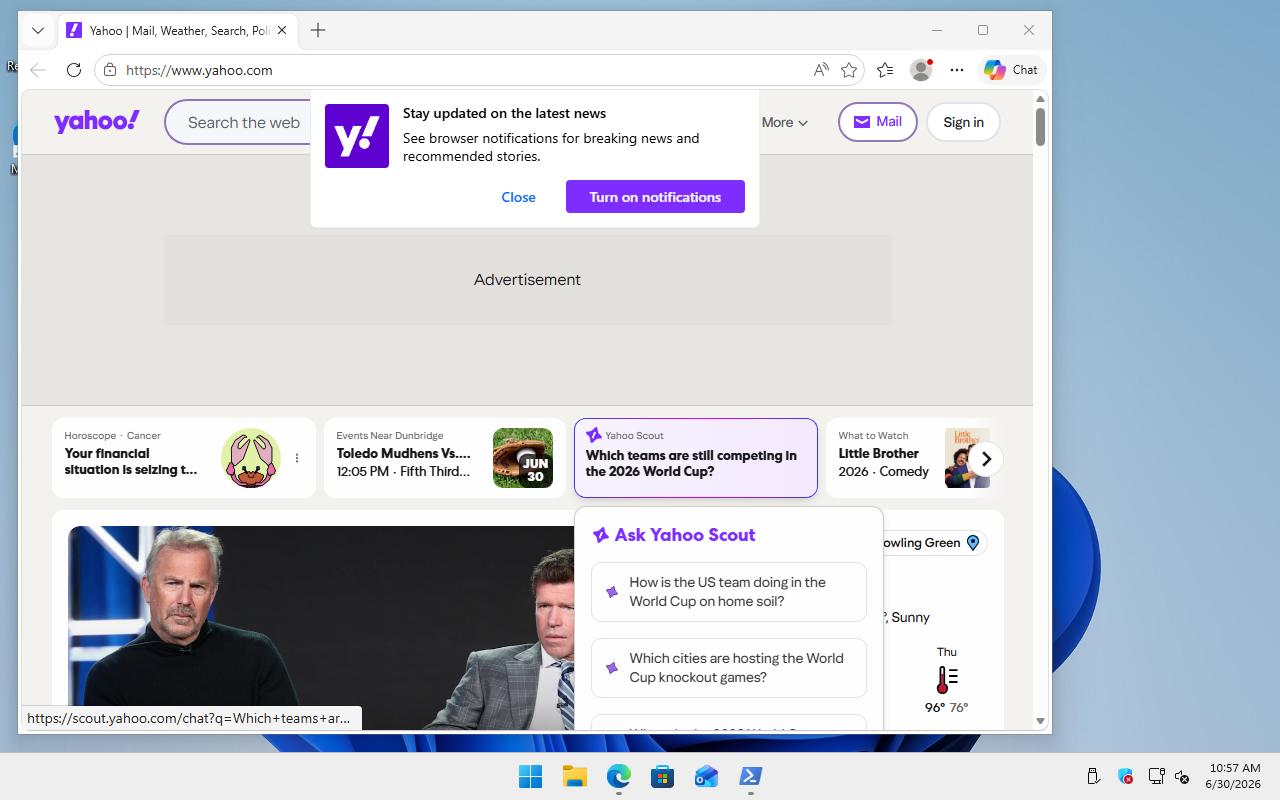This screenshot has height=800, width=1280.
Task: Open the three-dot menu on the Horoscope card
Action: coord(297,458)
